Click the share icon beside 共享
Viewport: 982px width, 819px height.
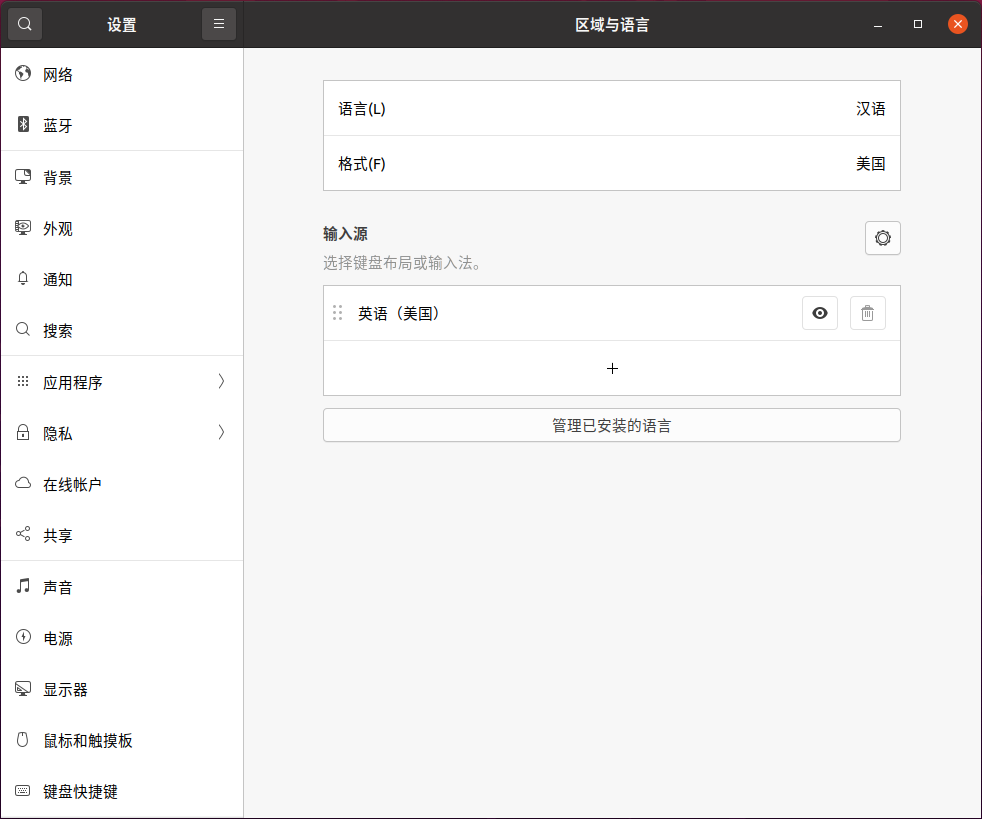tap(23, 535)
